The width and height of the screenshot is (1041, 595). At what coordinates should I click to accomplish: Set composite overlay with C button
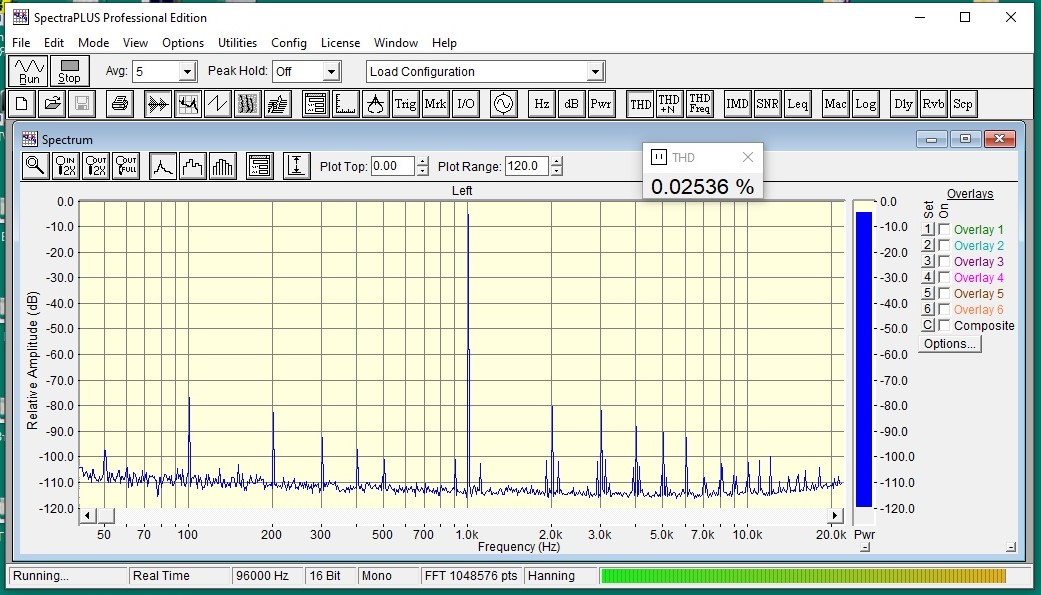point(928,325)
